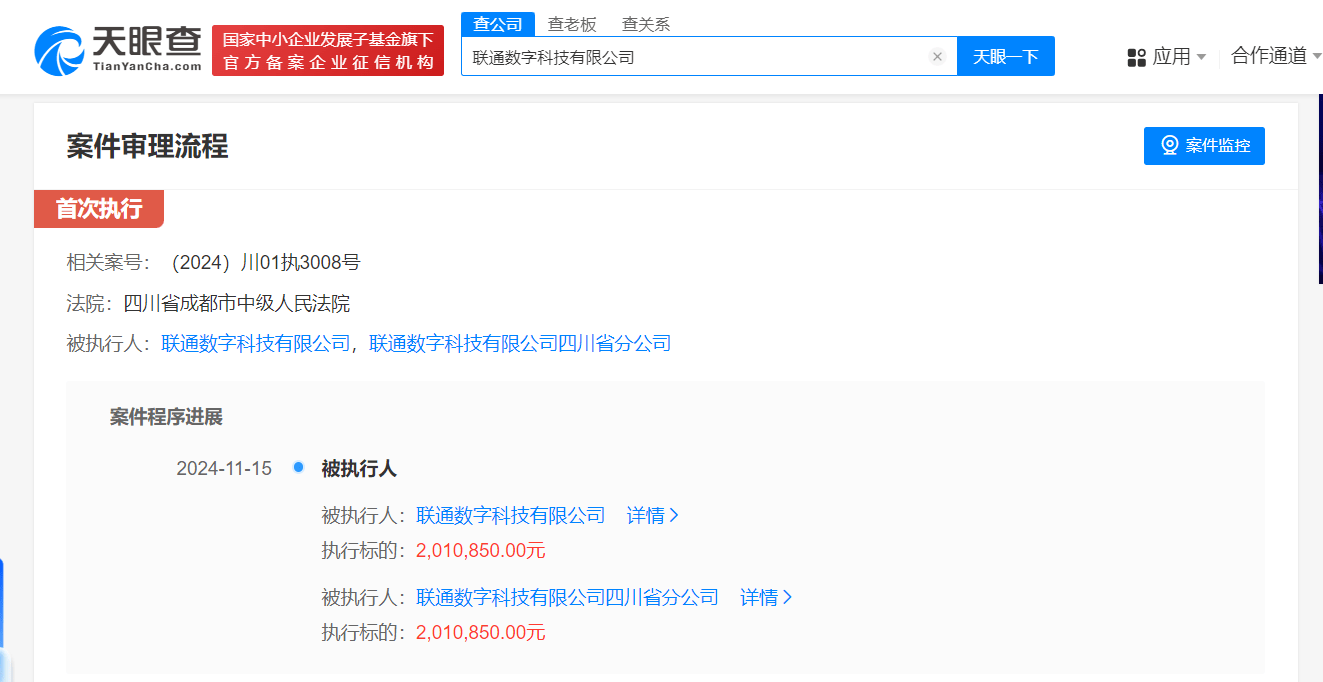
Task: Open 四川省分公司 link in case progress
Action: point(567,598)
